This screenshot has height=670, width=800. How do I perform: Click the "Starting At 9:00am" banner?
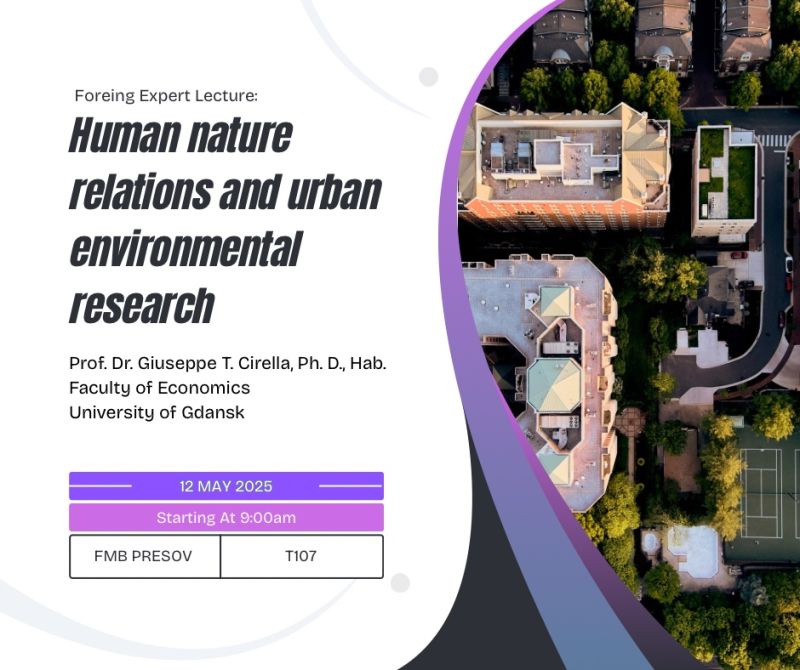pos(226,518)
